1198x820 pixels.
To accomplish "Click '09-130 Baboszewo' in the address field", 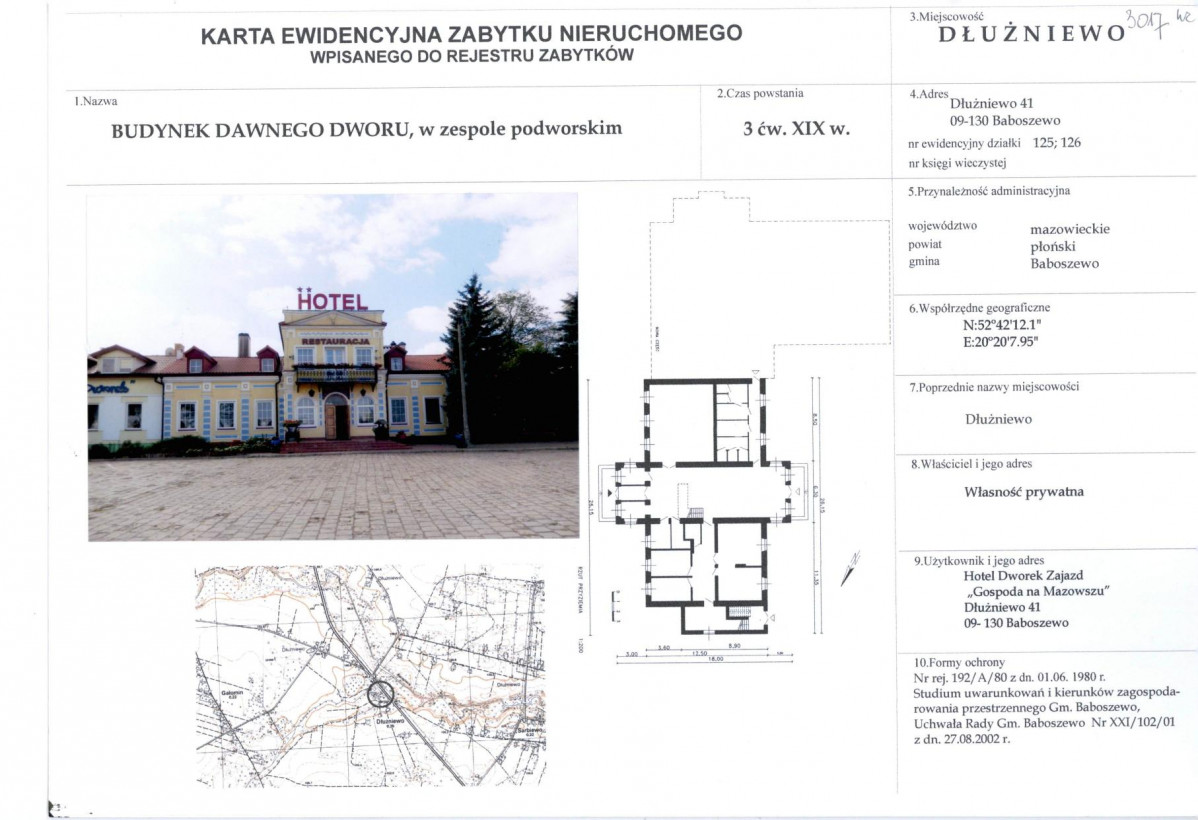I will 1005,121.
